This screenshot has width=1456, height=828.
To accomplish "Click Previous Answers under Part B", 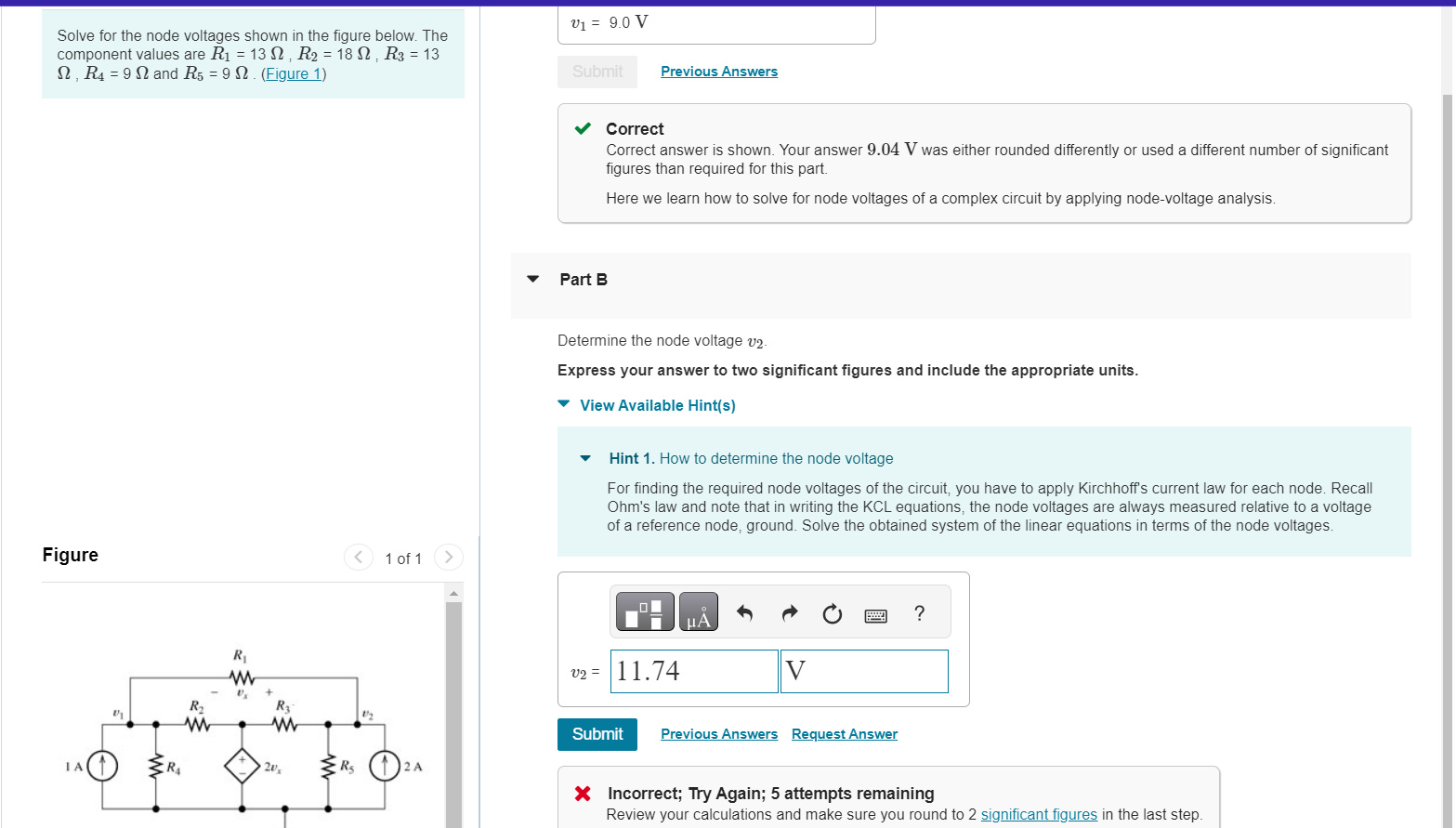I will [x=718, y=733].
